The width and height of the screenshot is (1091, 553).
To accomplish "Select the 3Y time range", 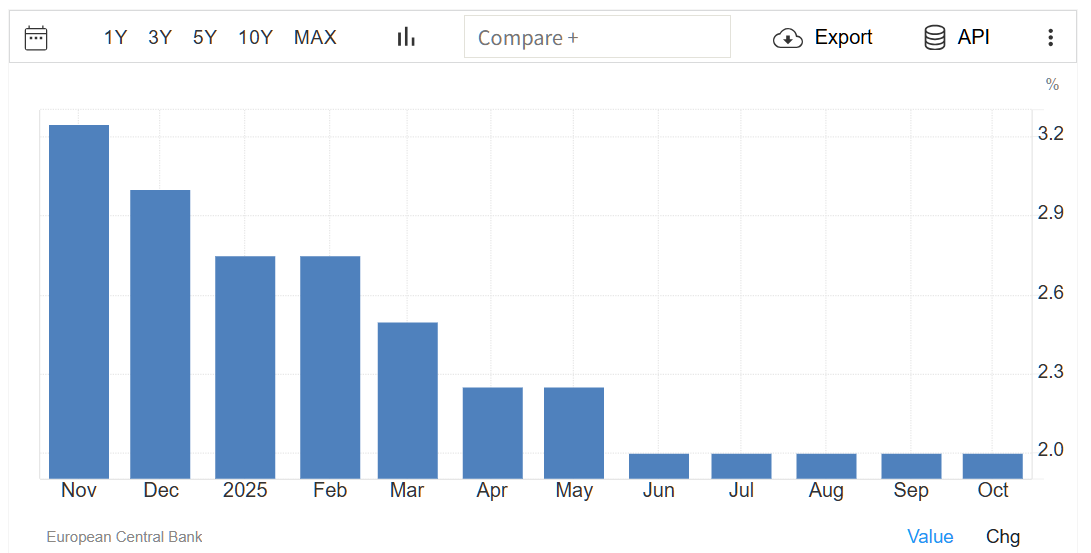I will [160, 38].
